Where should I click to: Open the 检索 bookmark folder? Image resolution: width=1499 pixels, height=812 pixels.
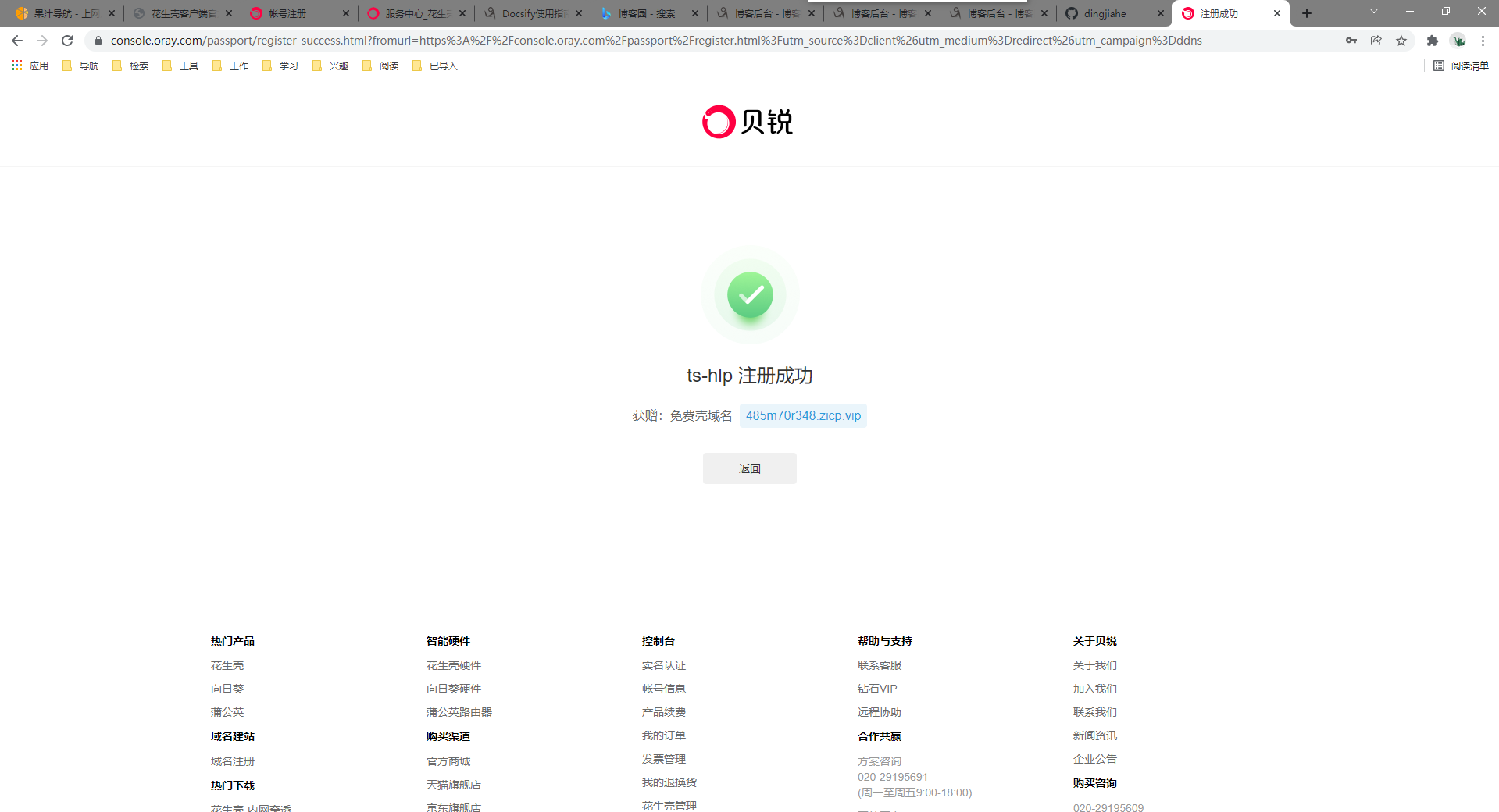[x=130, y=66]
